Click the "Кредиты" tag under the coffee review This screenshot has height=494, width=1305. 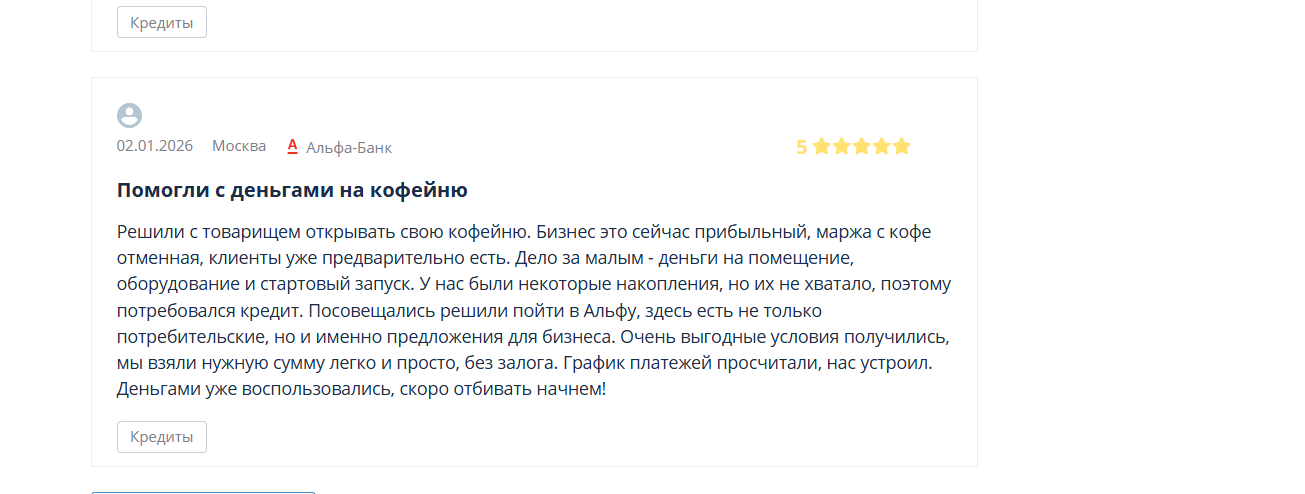tap(161, 437)
